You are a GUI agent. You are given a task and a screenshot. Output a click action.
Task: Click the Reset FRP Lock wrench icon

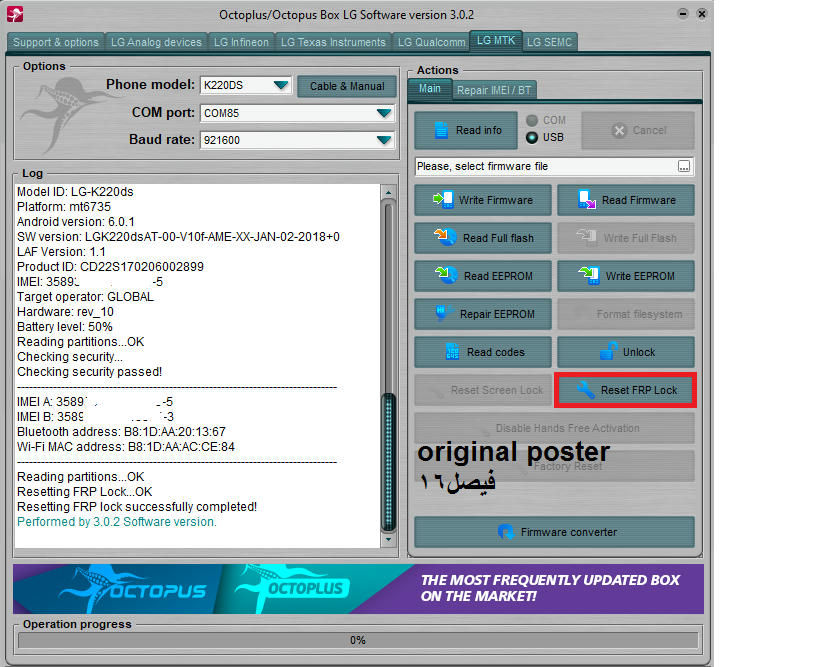pyautogui.click(x=585, y=390)
